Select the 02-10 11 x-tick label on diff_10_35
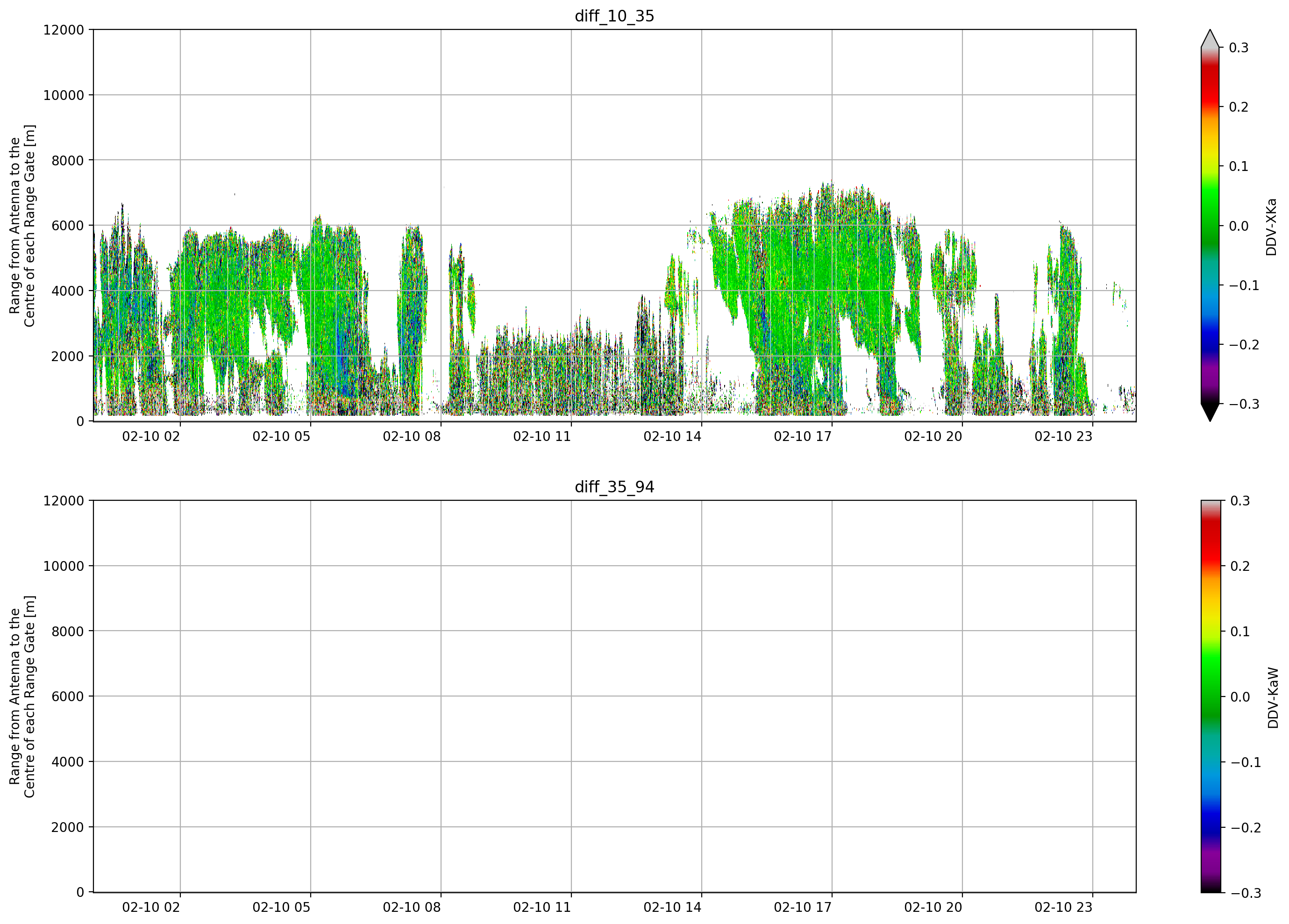The height and width of the screenshot is (924, 1289). (x=542, y=436)
